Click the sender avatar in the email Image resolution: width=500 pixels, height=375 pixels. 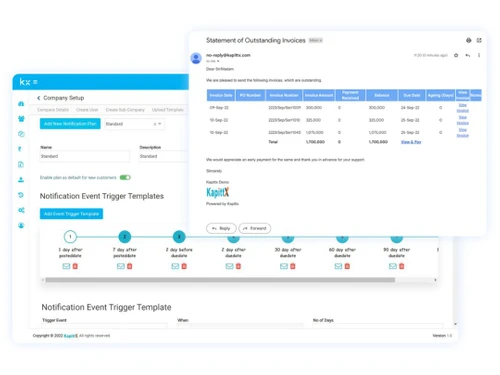[196, 58]
